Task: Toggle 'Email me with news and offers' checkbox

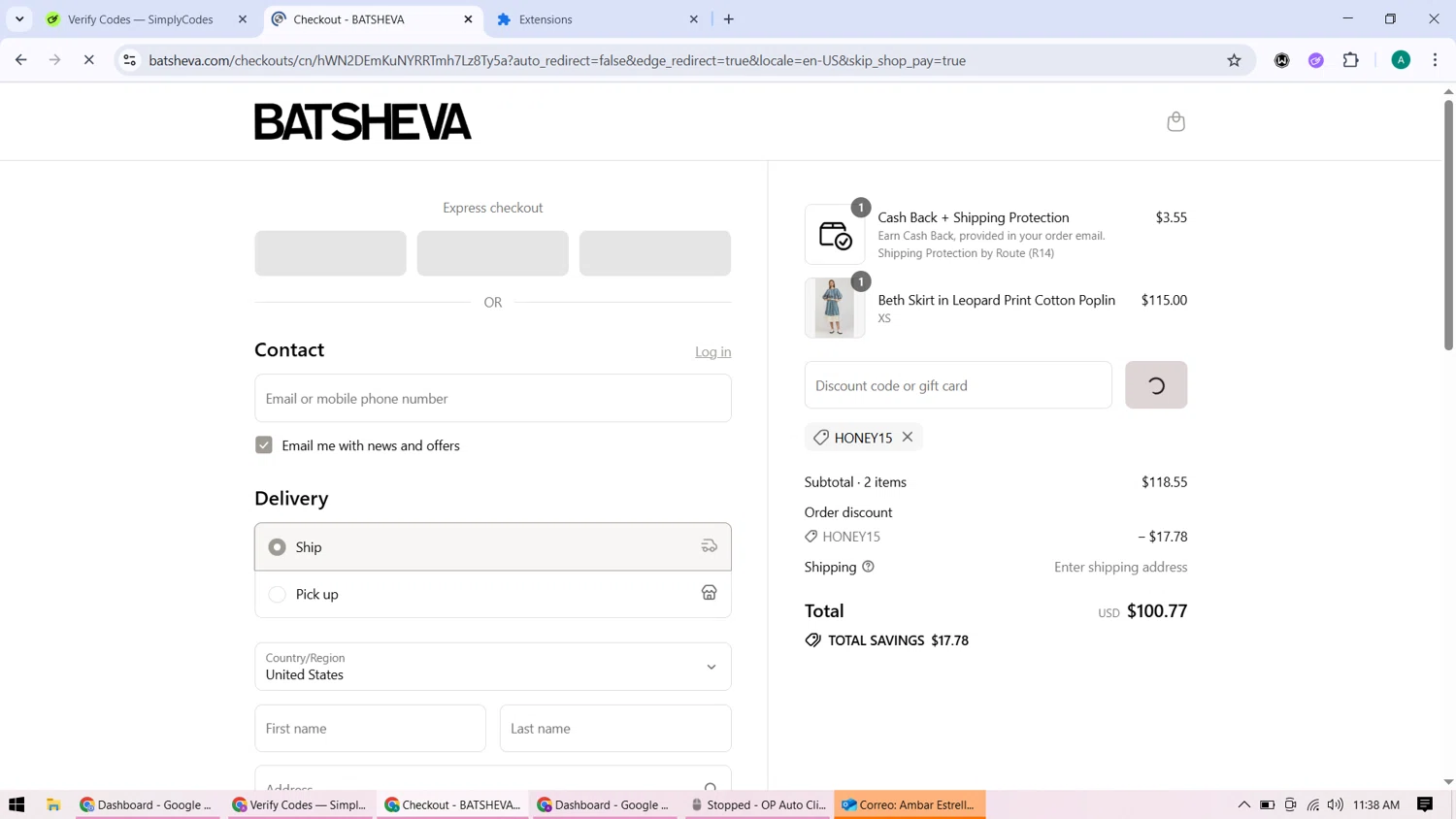Action: click(x=264, y=445)
